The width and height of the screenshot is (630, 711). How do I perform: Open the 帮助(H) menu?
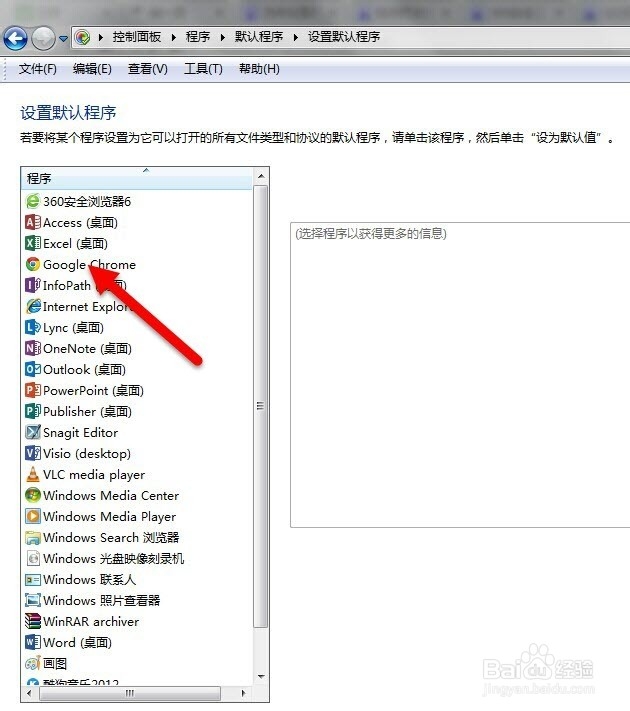coord(259,69)
